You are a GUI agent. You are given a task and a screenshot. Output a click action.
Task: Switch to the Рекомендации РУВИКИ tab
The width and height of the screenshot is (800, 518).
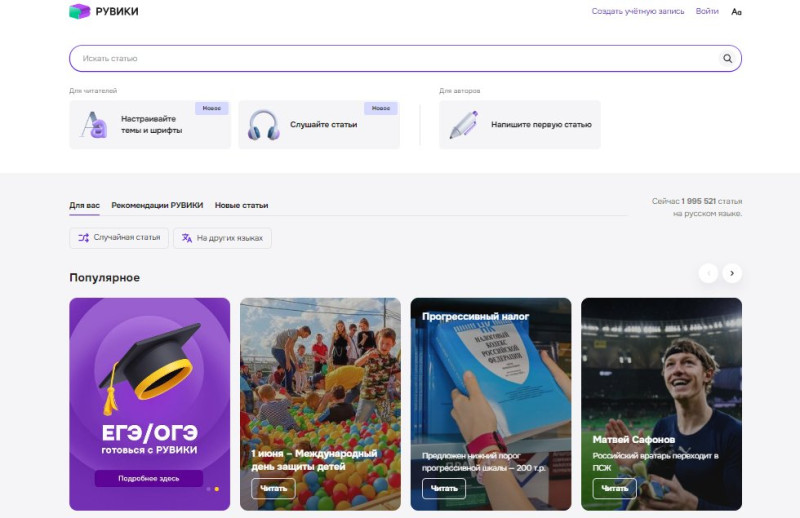pyautogui.click(x=157, y=205)
